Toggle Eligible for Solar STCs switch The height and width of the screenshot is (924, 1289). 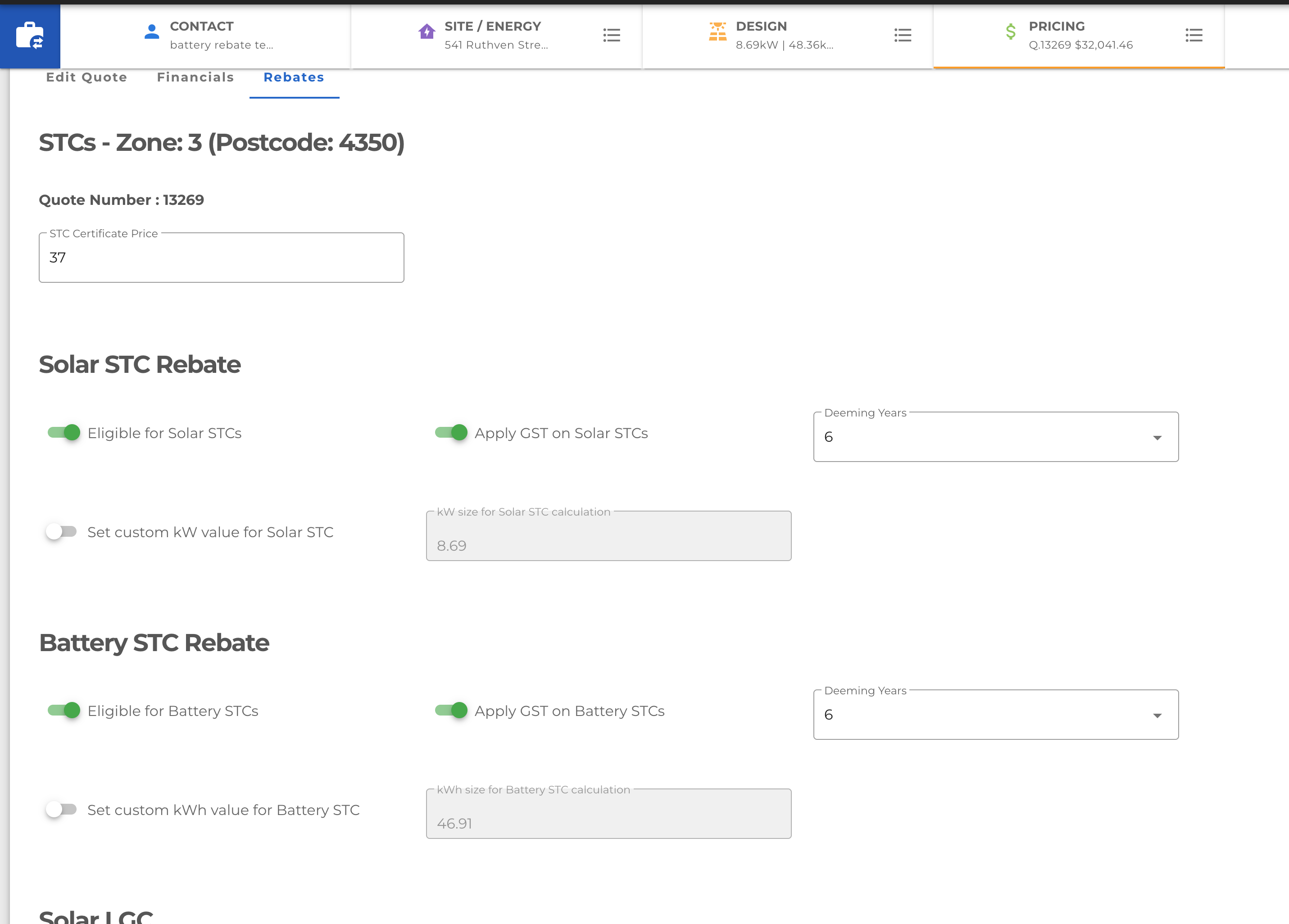[x=64, y=432]
